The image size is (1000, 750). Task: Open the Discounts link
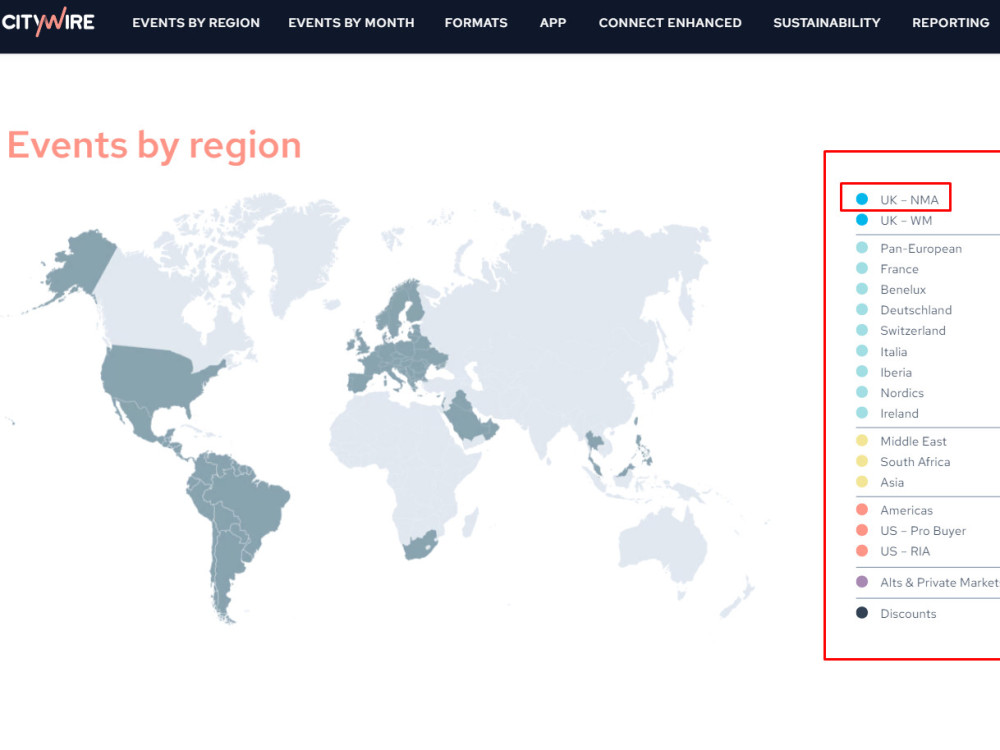point(908,614)
